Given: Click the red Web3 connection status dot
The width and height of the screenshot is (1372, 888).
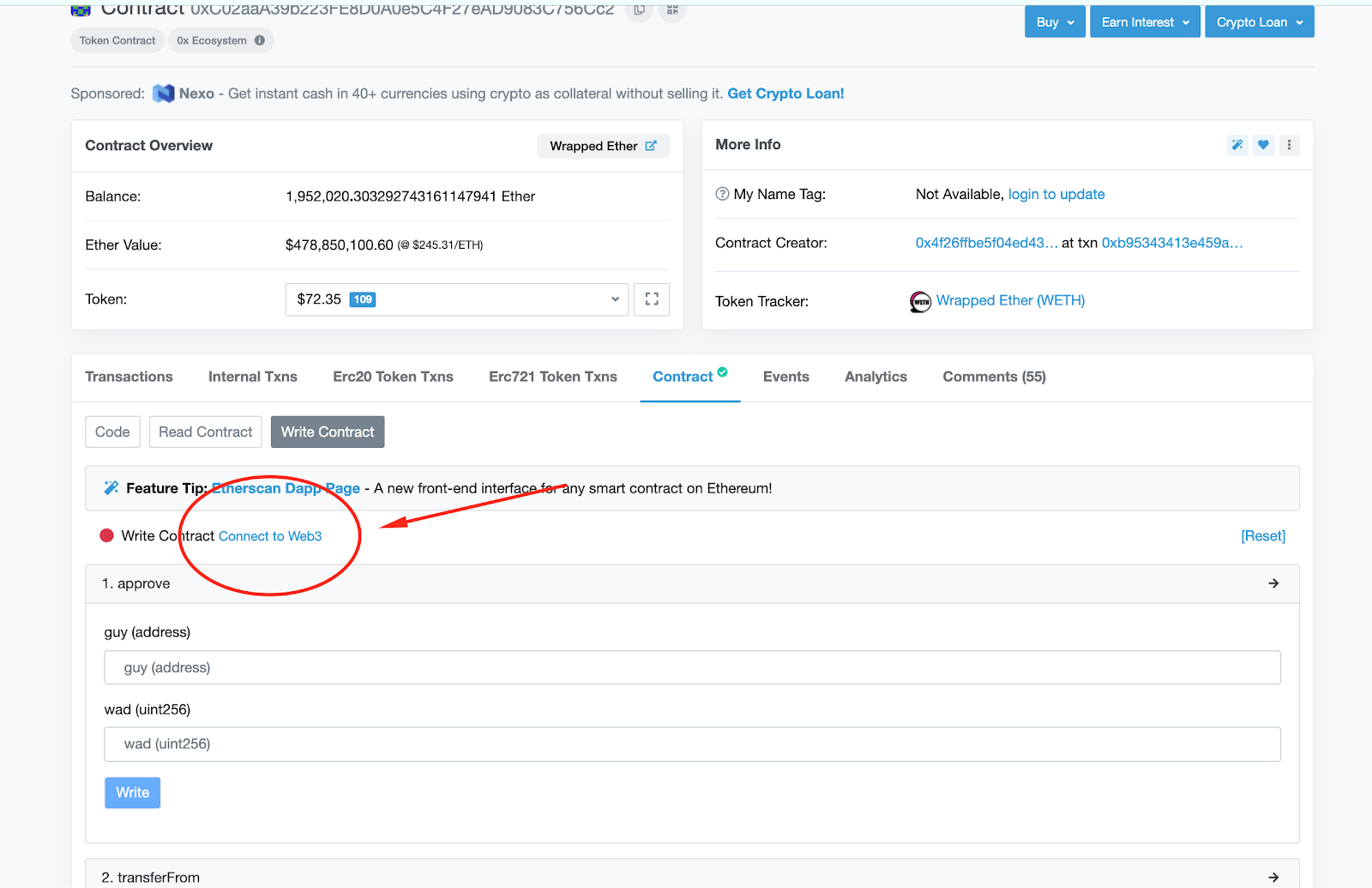Looking at the screenshot, I should (107, 535).
